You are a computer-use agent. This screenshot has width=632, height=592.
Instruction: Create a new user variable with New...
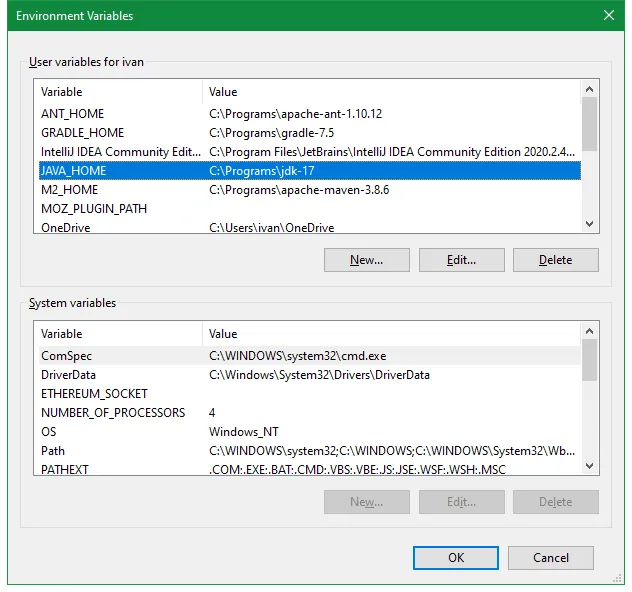coord(367,260)
